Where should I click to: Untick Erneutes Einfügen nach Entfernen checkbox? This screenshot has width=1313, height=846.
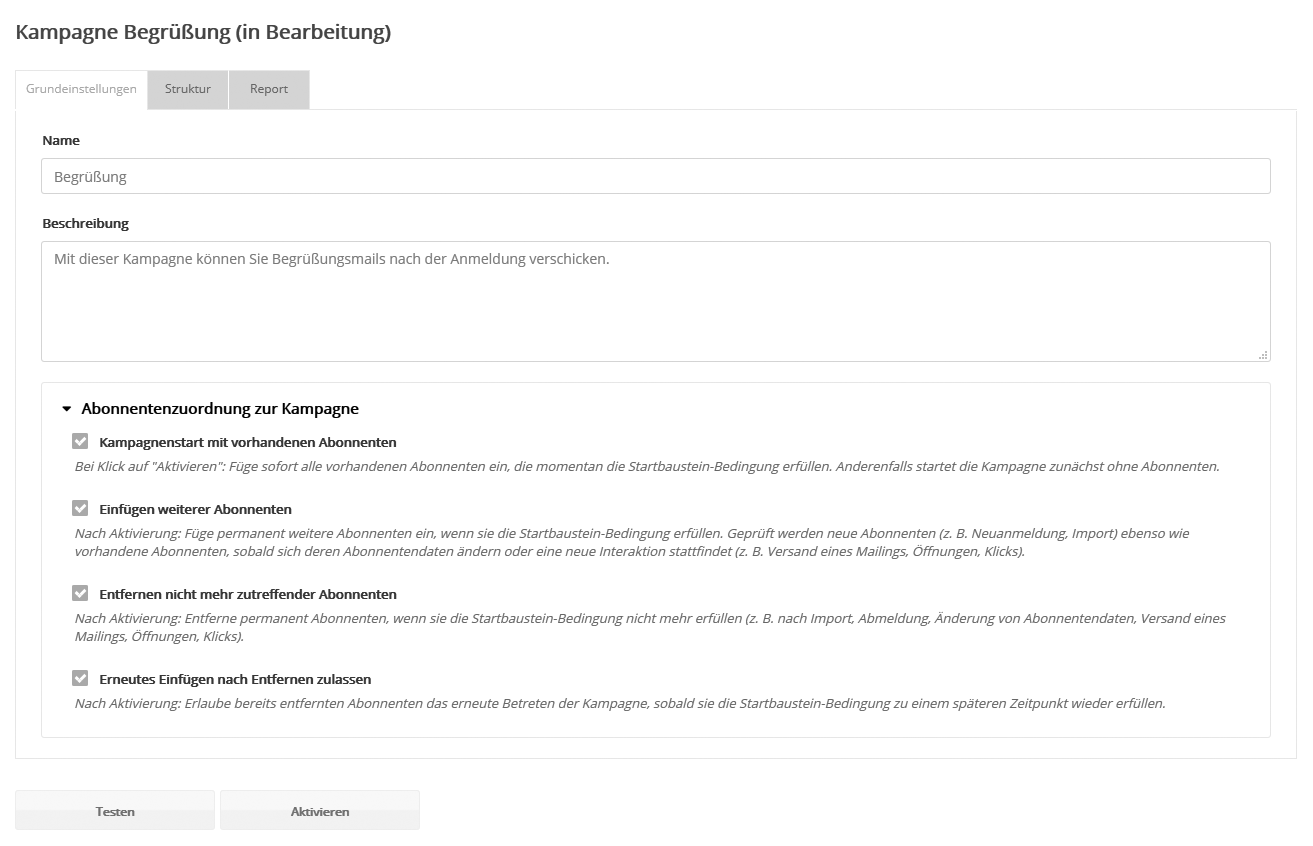81,679
